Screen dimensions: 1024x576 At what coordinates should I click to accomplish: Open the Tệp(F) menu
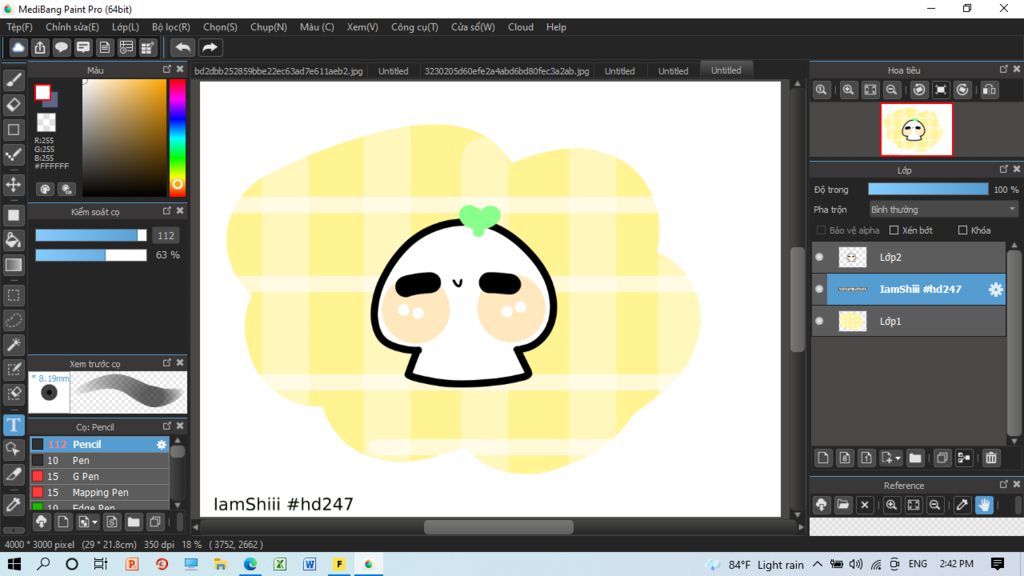point(19,27)
